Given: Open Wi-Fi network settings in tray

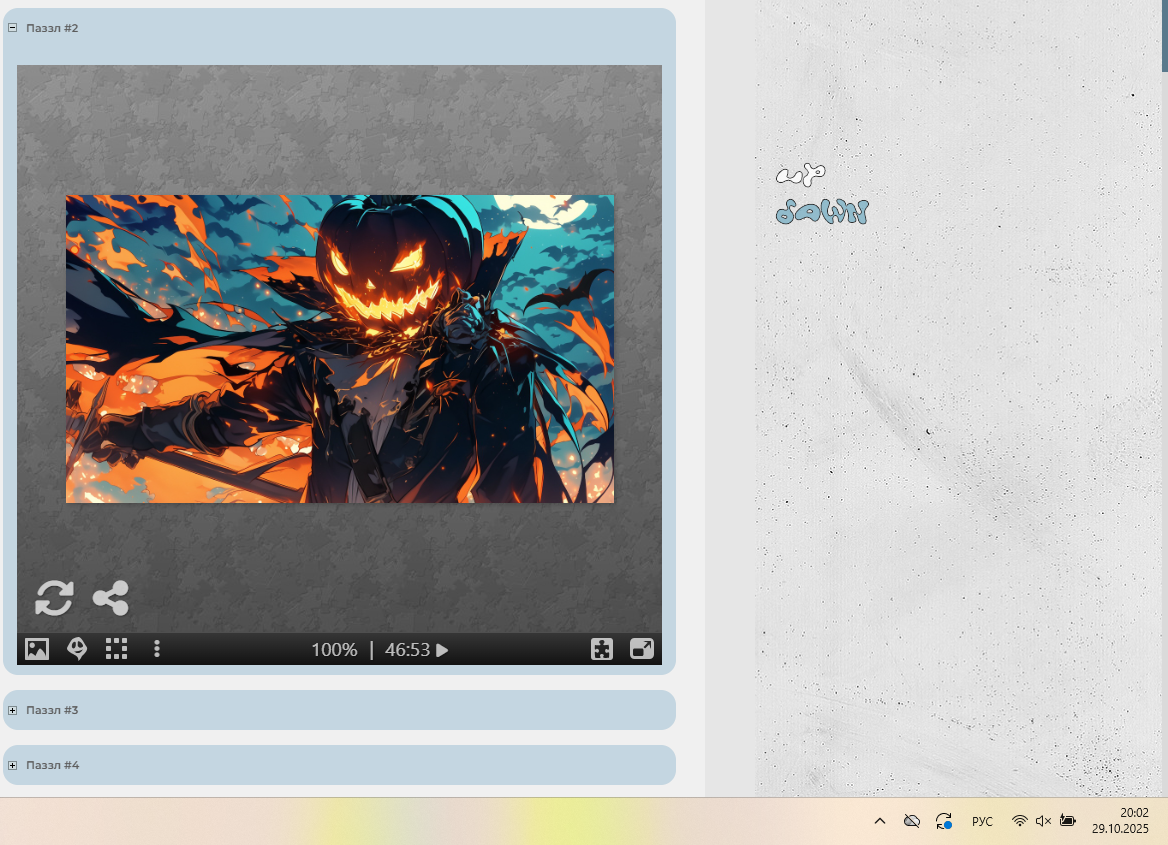Looking at the screenshot, I should pos(1019,821).
